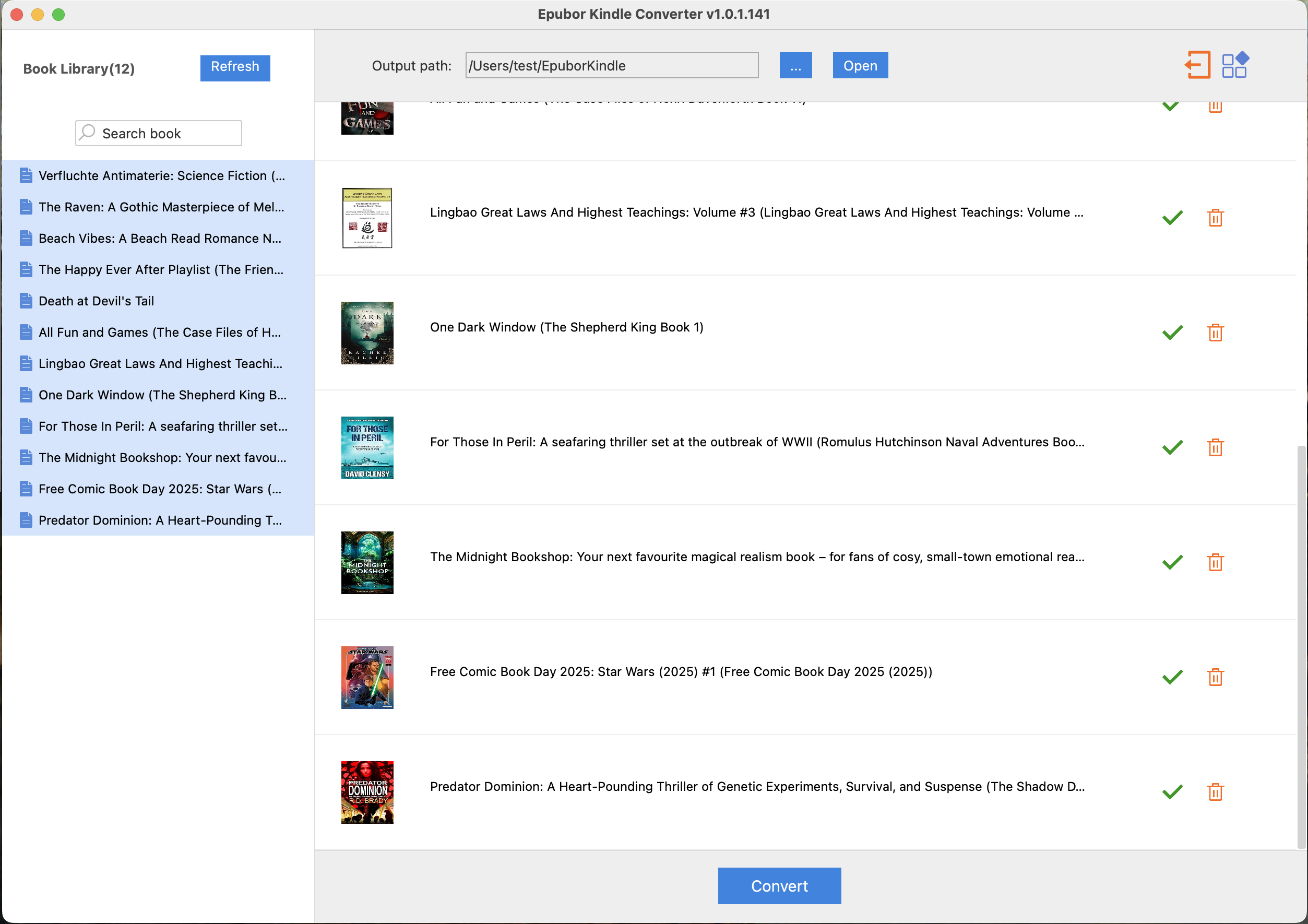1308x924 pixels.
Task: Select Verfluchte Antimaterie in library list
Action: coord(158,175)
